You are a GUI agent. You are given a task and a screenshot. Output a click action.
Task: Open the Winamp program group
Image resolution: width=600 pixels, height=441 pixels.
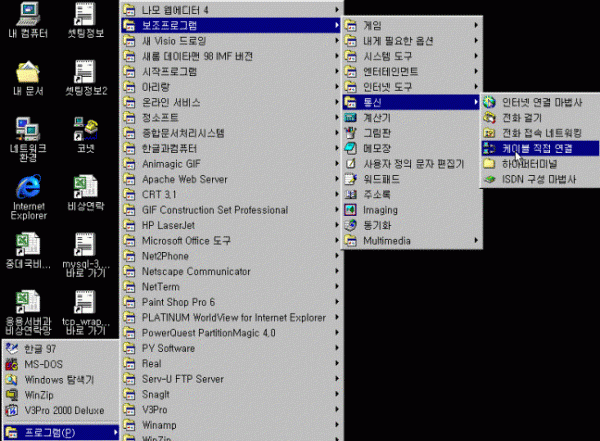[x=231, y=425]
